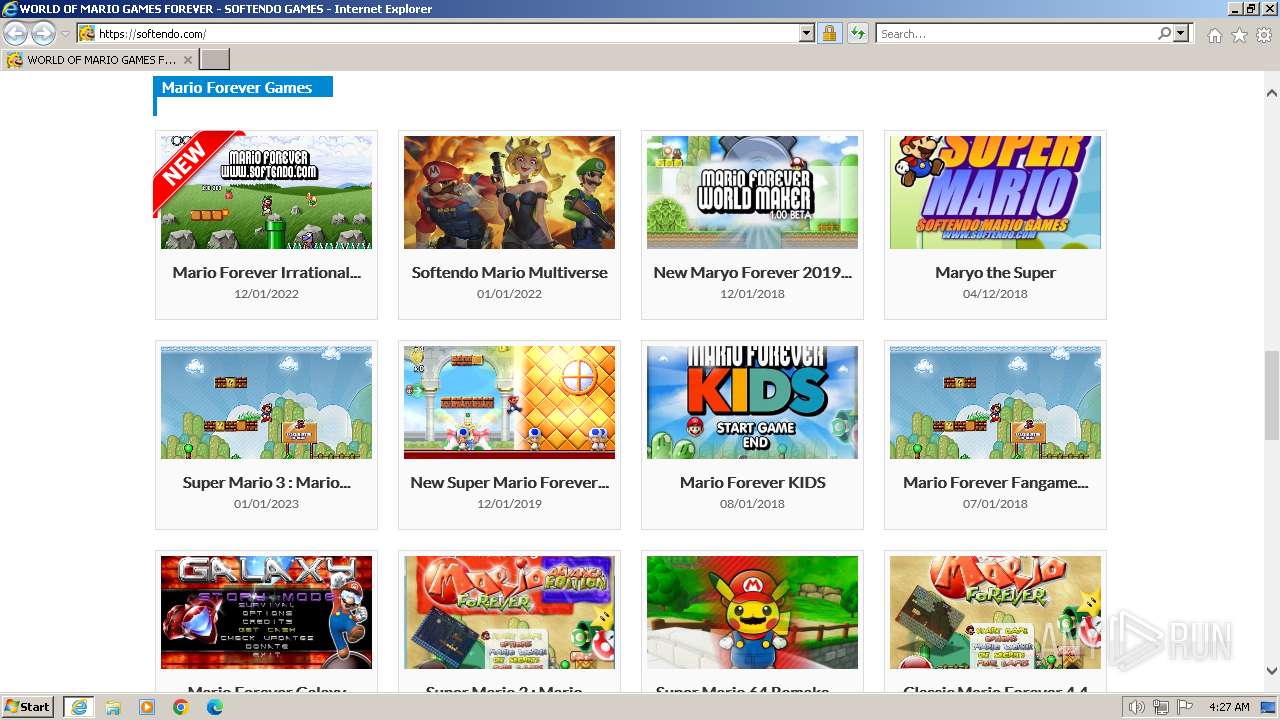
Task: Open Mario Forever Irrational thumbnail
Action: point(266,192)
